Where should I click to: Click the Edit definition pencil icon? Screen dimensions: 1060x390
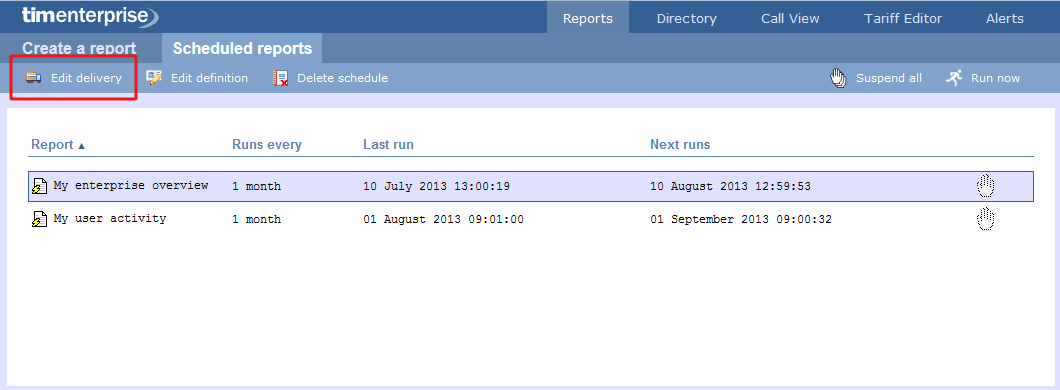point(154,78)
